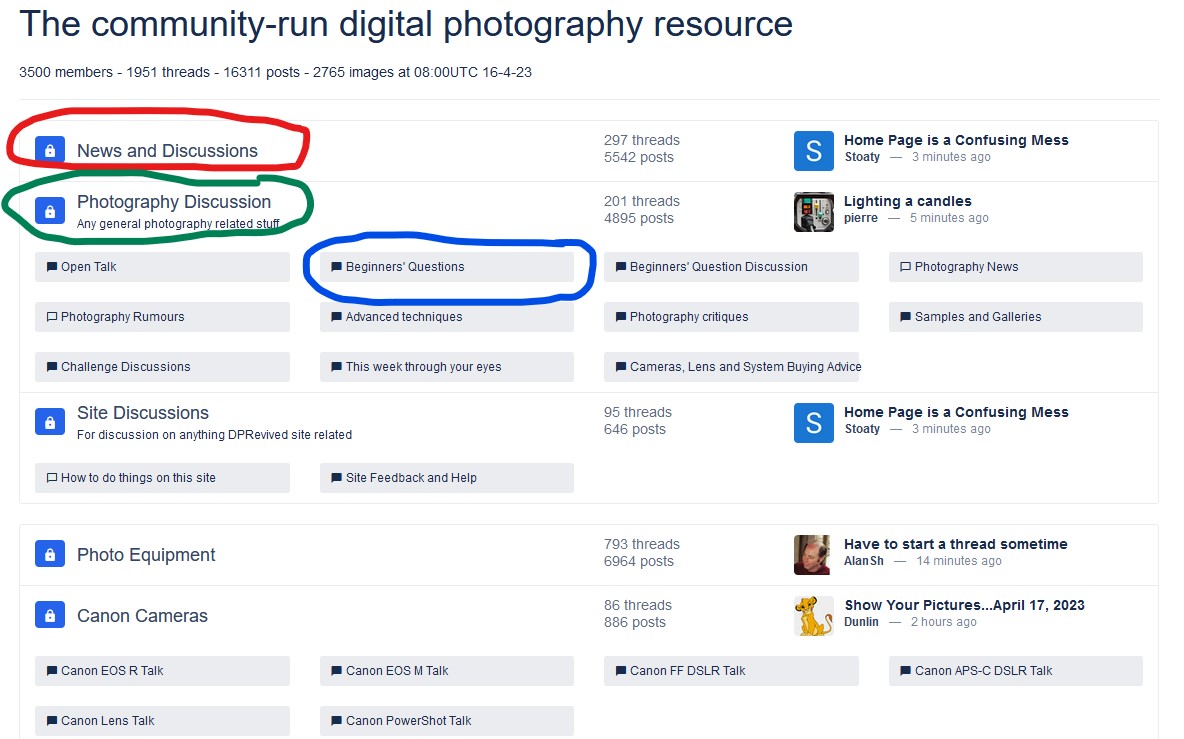
Task: Click the lock icon beside Photo Equipment
Action: [x=50, y=555]
